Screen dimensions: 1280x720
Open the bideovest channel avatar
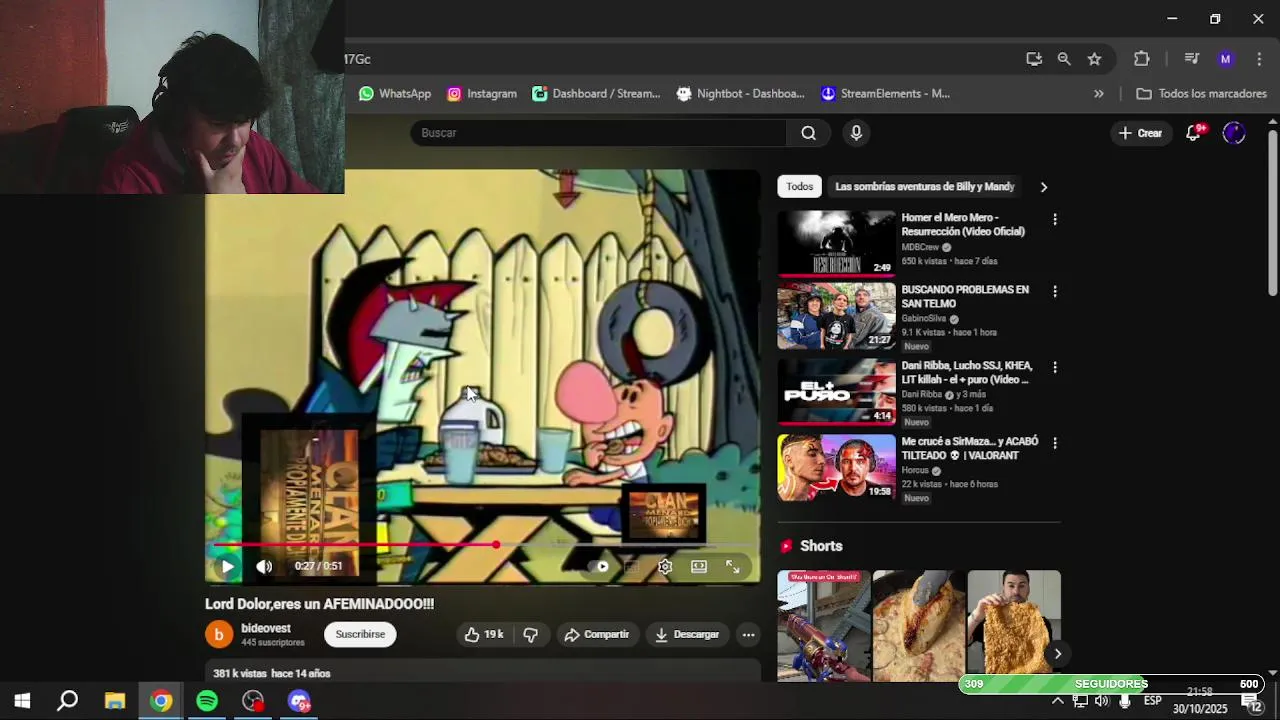(219, 634)
